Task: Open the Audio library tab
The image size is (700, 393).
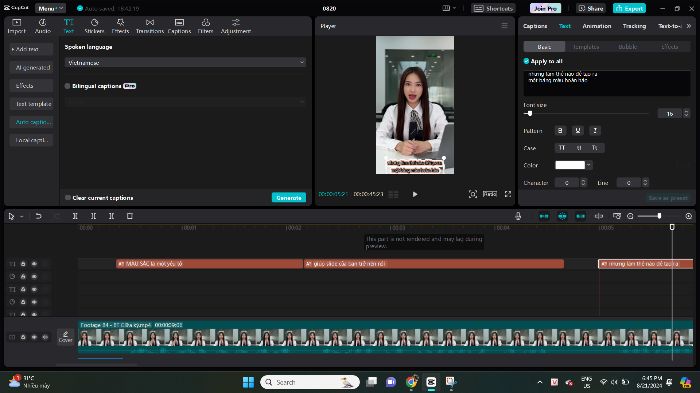Action: pos(42,26)
